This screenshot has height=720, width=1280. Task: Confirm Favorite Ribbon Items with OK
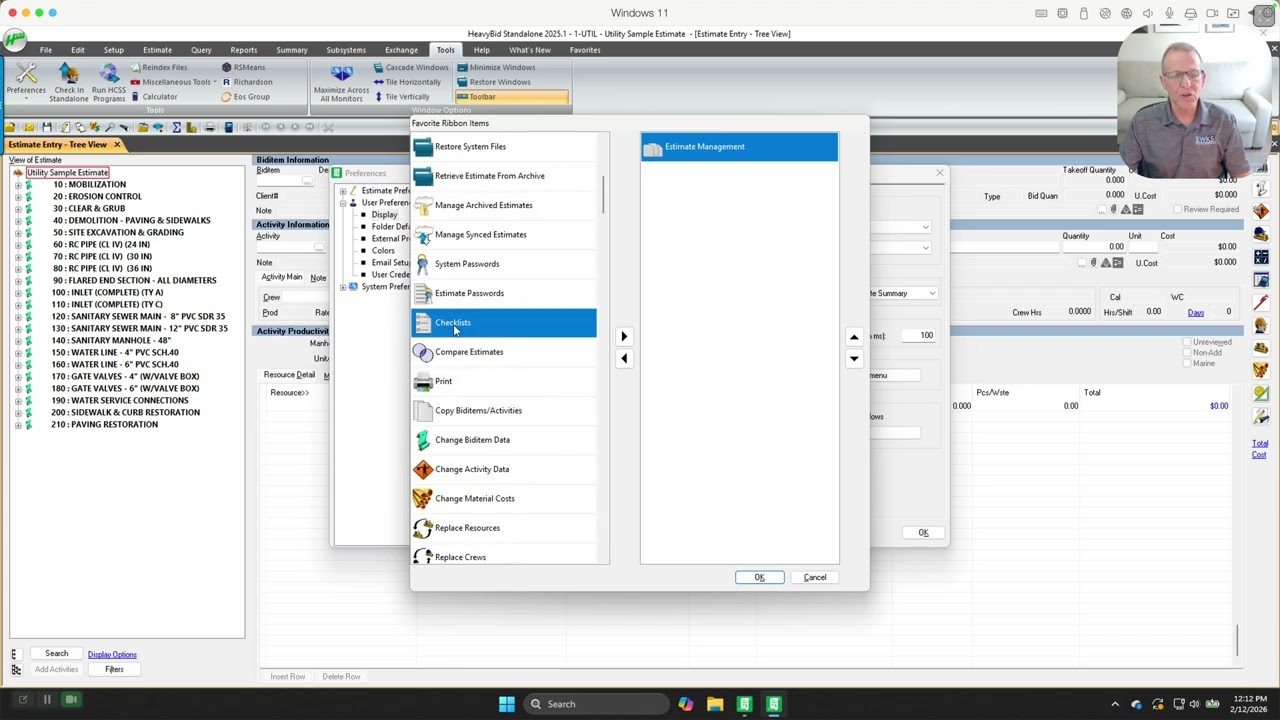point(760,577)
